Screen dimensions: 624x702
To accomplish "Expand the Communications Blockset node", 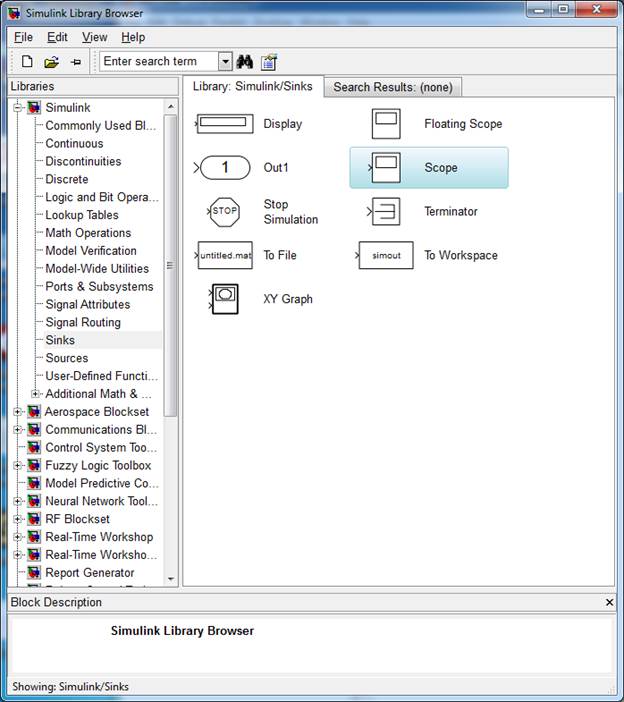I will pyautogui.click(x=17, y=429).
